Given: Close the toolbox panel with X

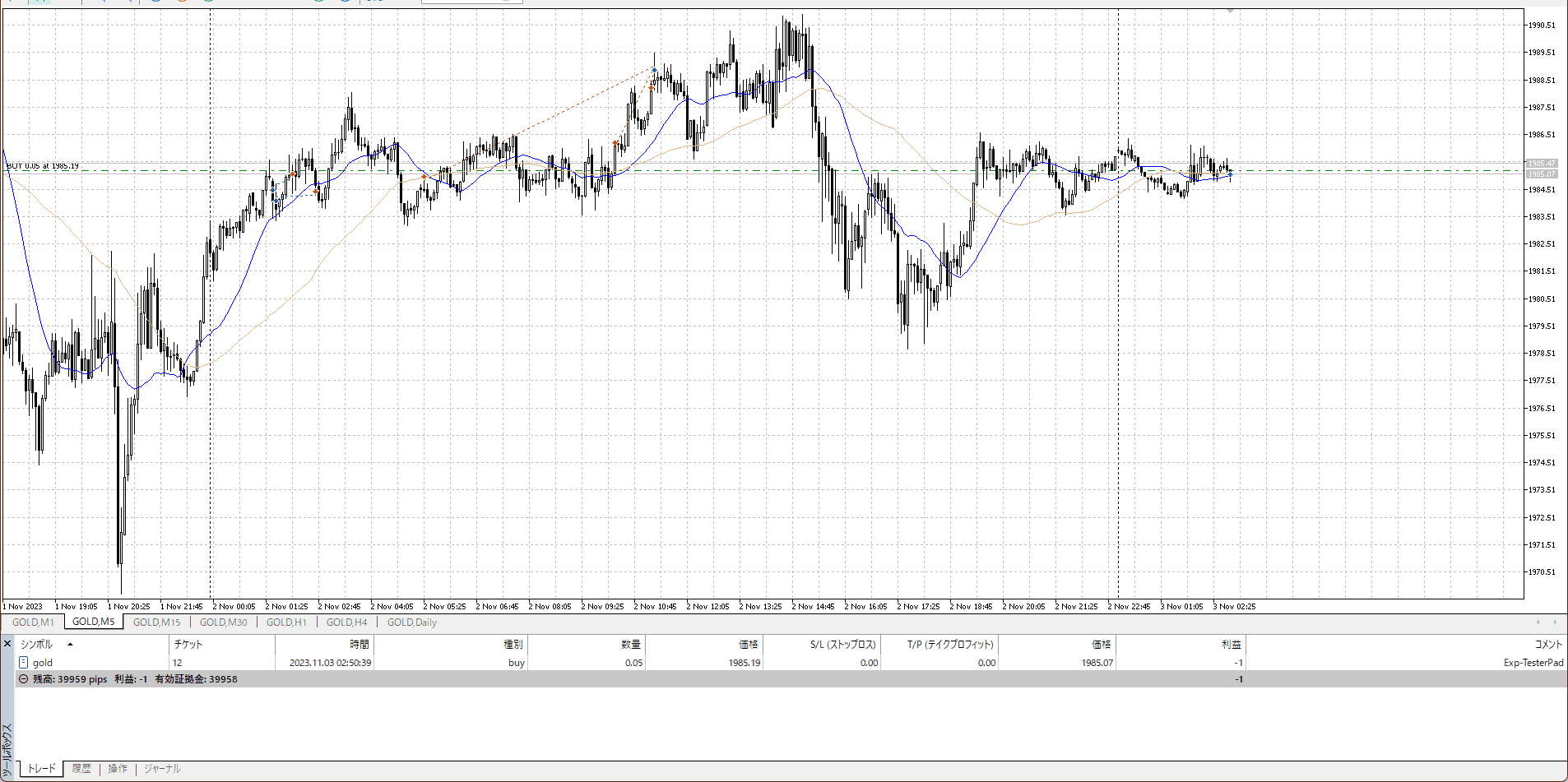Looking at the screenshot, I should (7, 644).
